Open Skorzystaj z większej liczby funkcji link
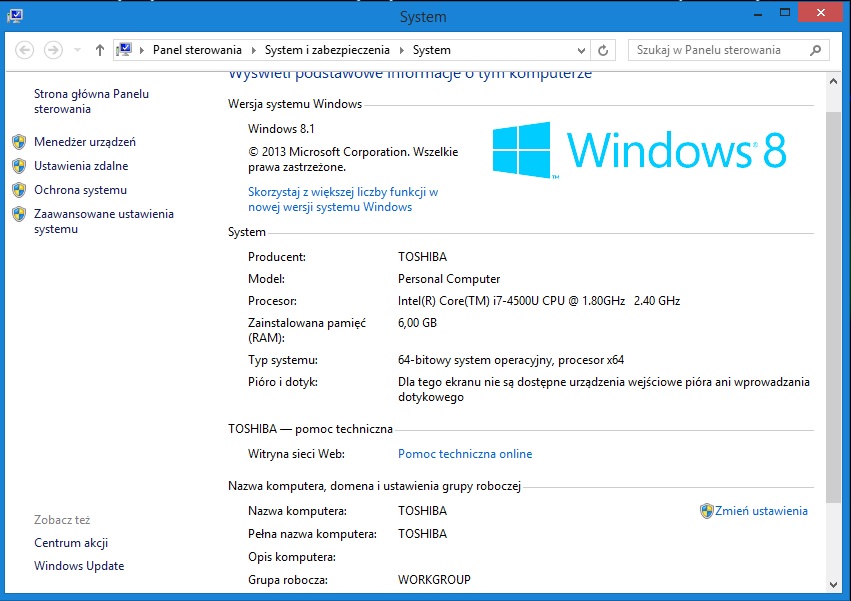The width and height of the screenshot is (851, 601). pos(343,199)
